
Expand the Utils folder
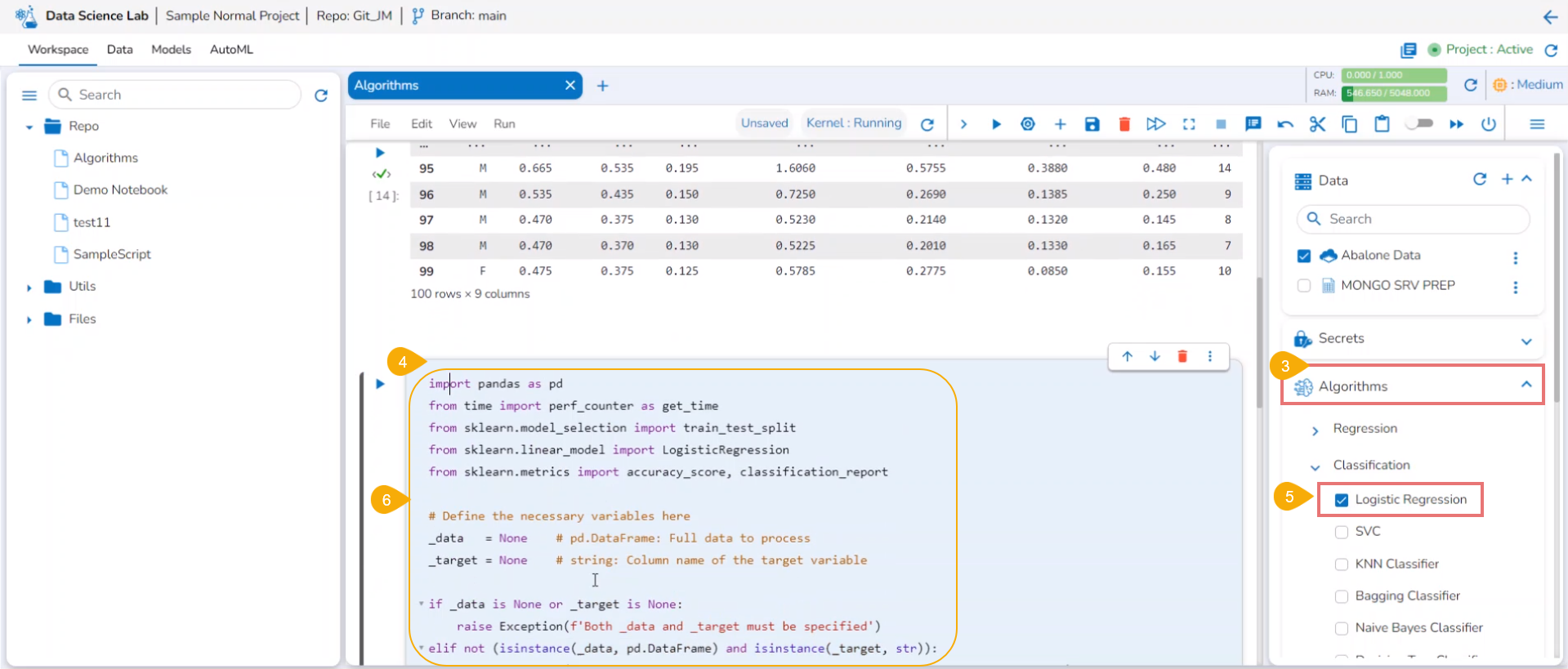click(x=29, y=288)
